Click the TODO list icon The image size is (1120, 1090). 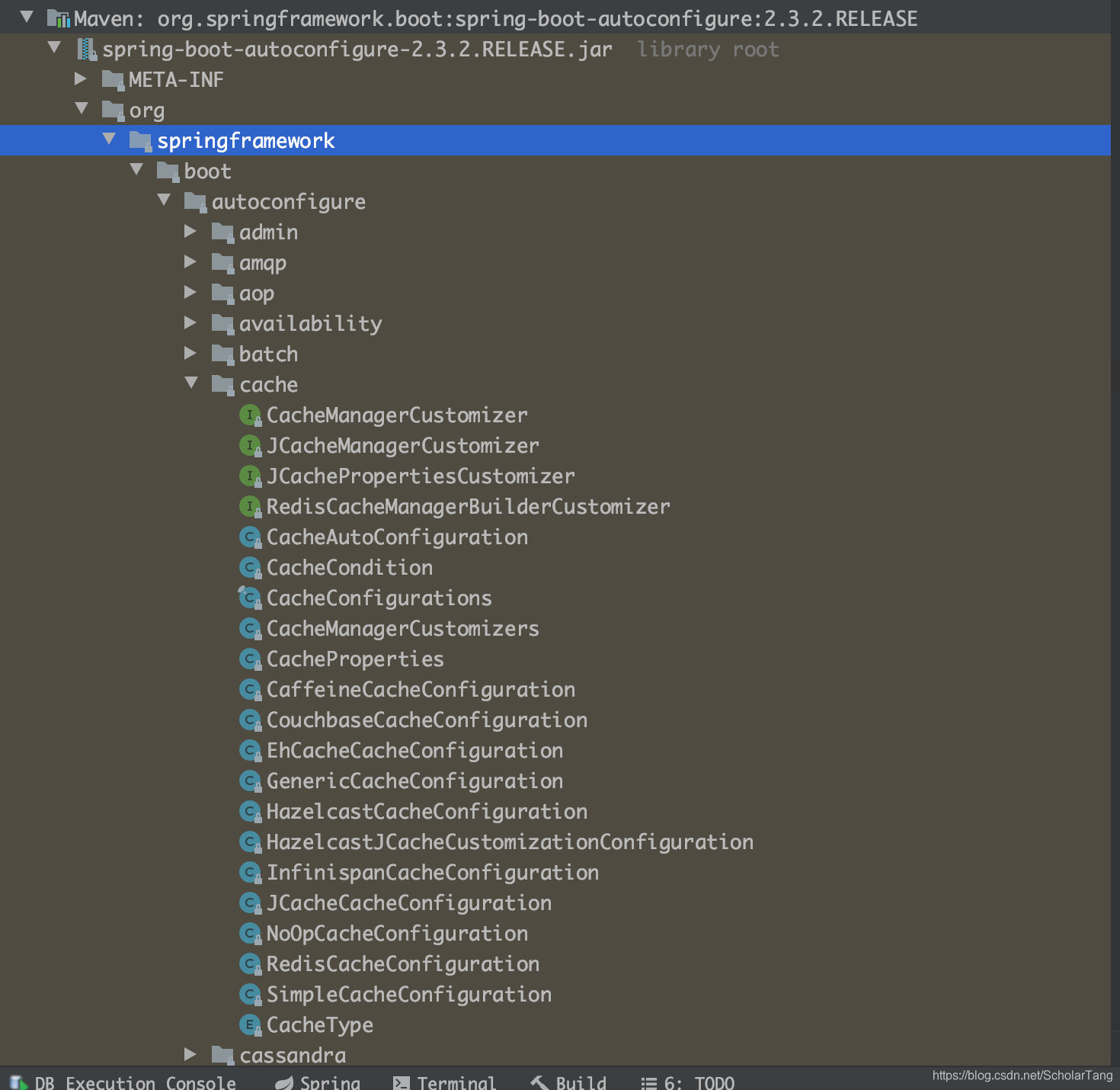tap(648, 1083)
